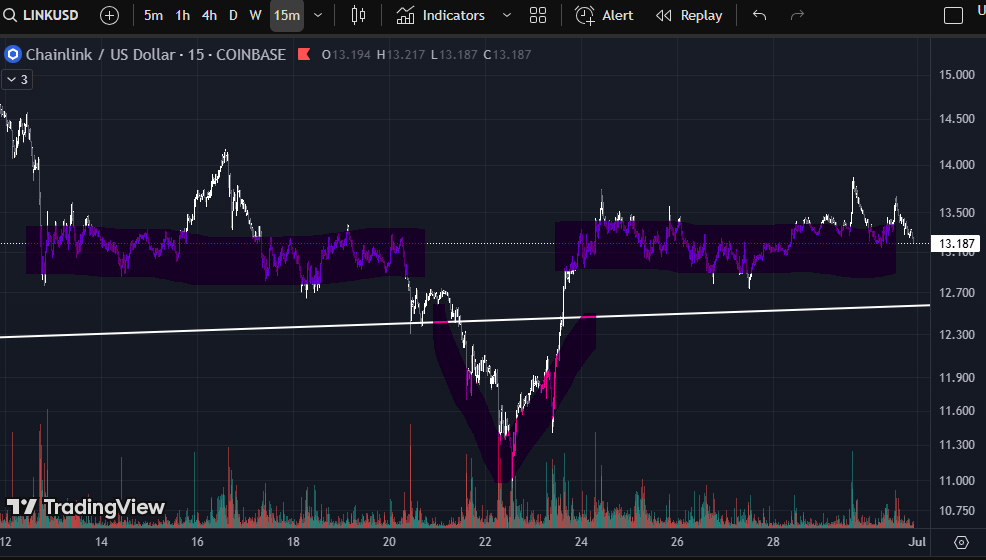Click the 12.700 price scale label
Viewport: 986px width, 560px height.
(956, 293)
